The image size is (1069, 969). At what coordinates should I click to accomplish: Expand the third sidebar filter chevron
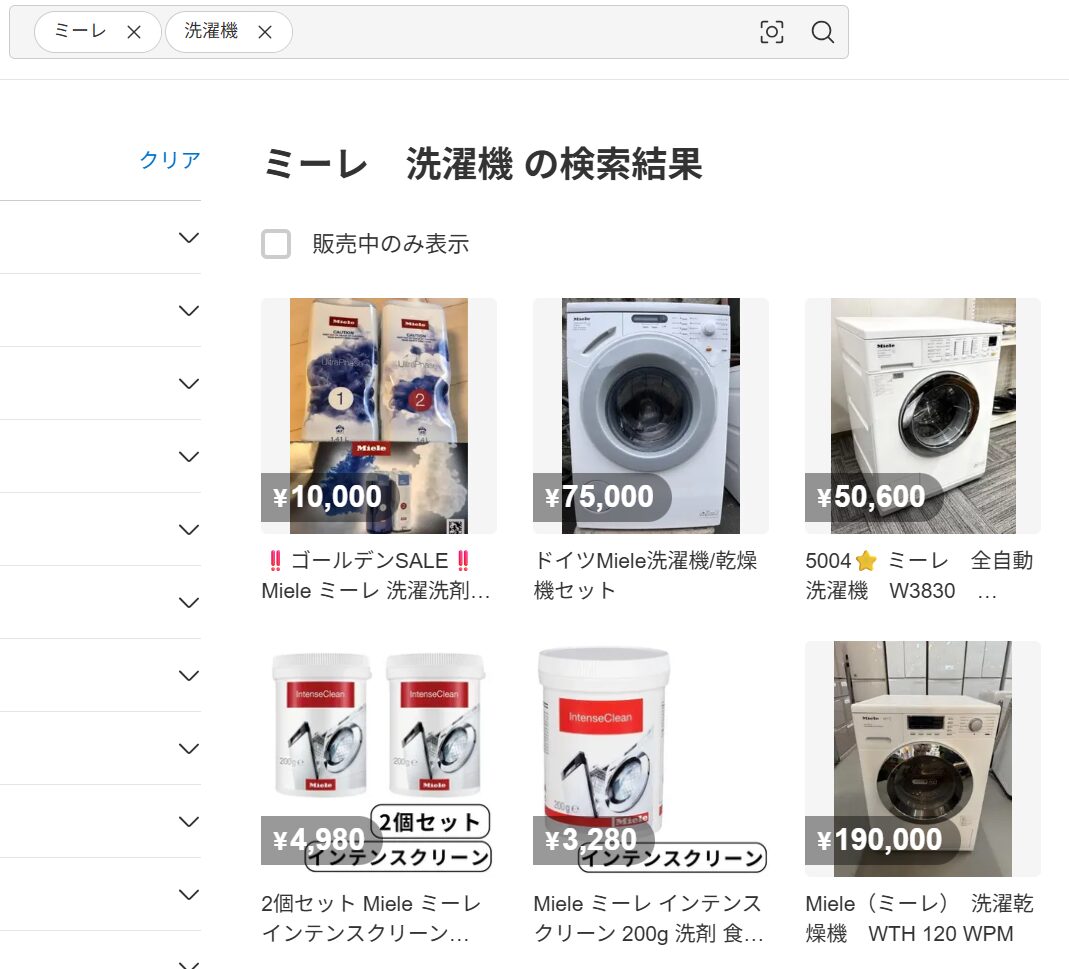tap(189, 383)
